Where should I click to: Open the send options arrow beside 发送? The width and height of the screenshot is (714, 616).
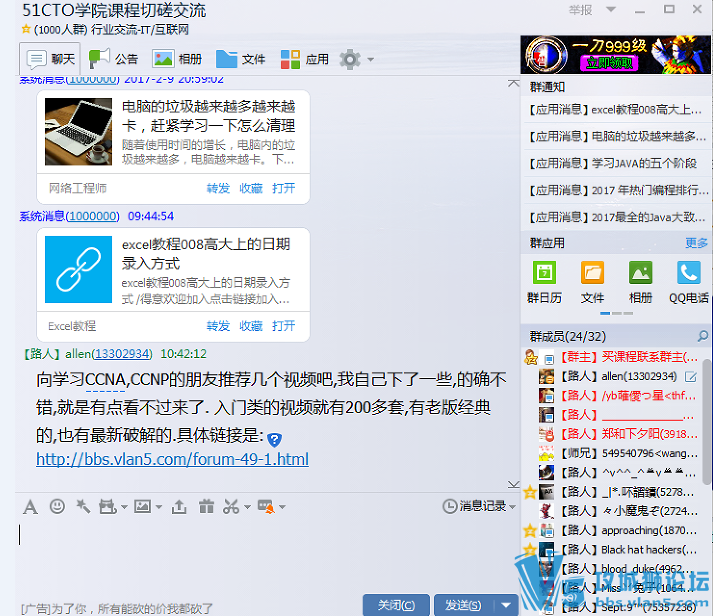tap(506, 605)
